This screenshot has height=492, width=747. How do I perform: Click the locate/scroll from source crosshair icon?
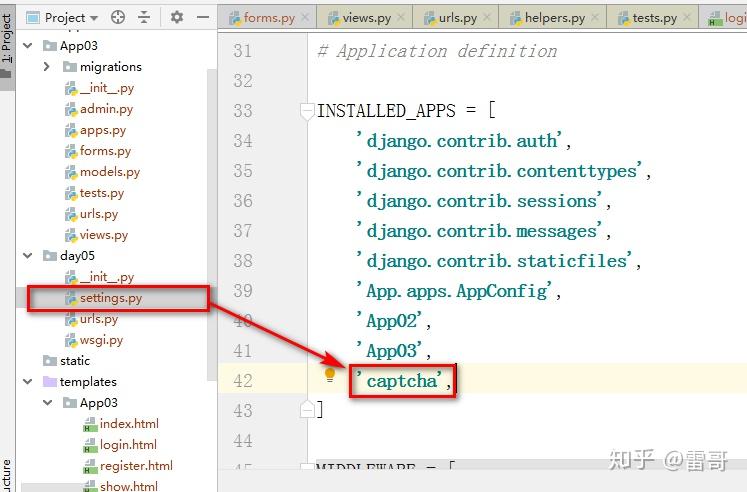pos(118,18)
